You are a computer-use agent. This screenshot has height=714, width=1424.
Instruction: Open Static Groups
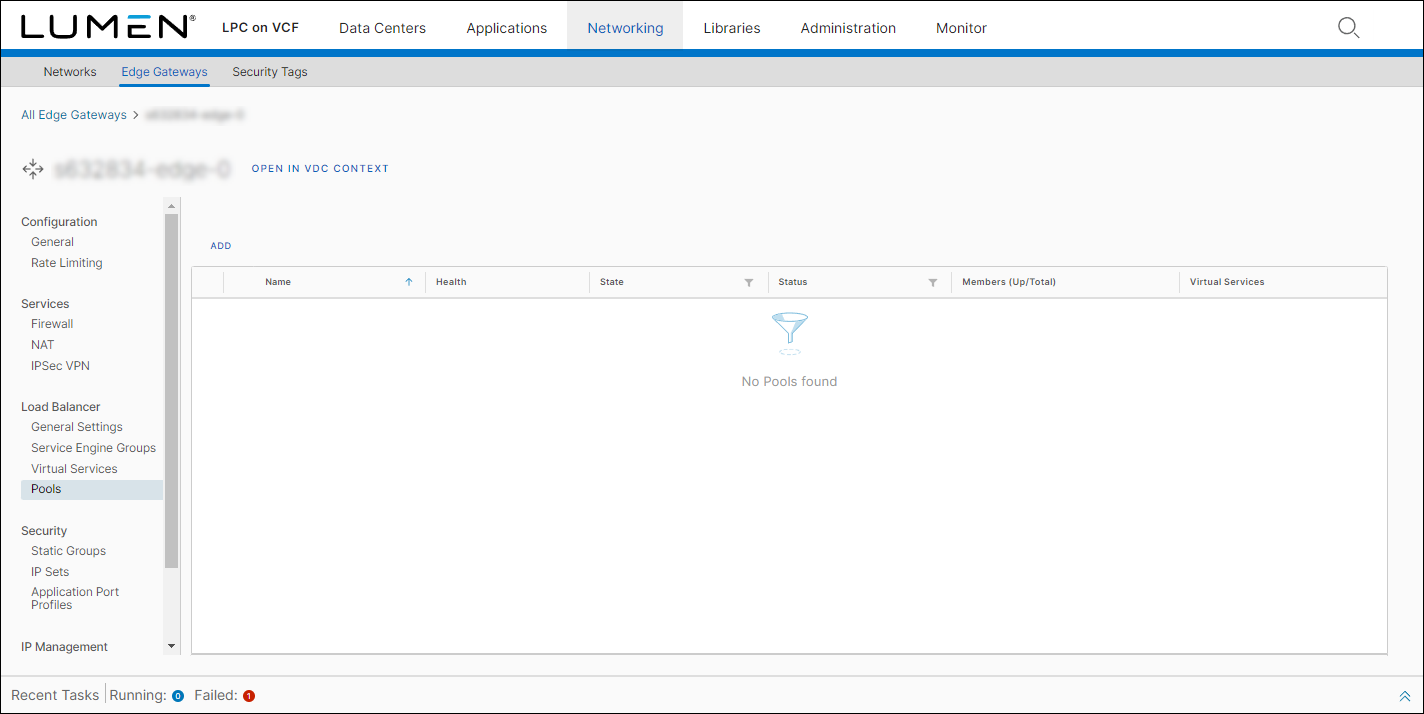coord(68,551)
